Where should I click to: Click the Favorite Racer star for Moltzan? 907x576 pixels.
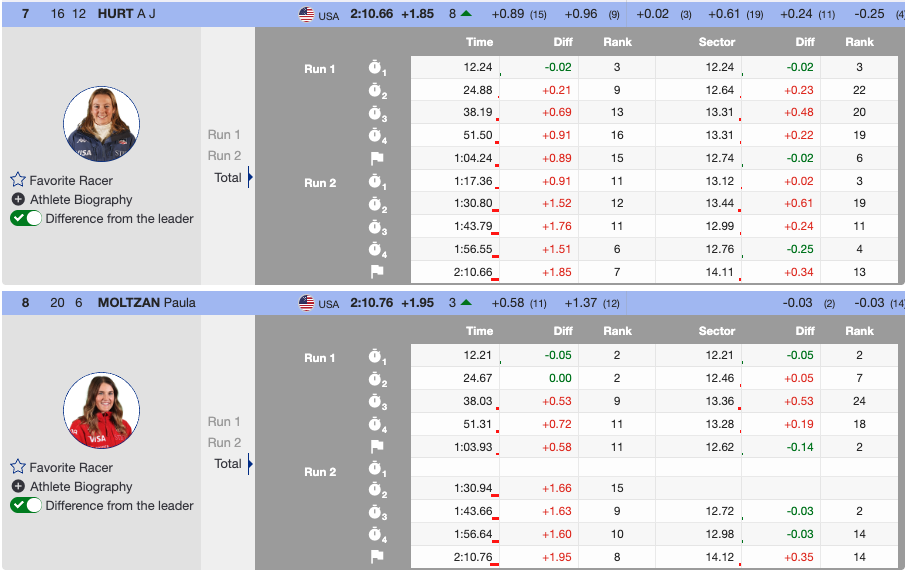(18, 467)
